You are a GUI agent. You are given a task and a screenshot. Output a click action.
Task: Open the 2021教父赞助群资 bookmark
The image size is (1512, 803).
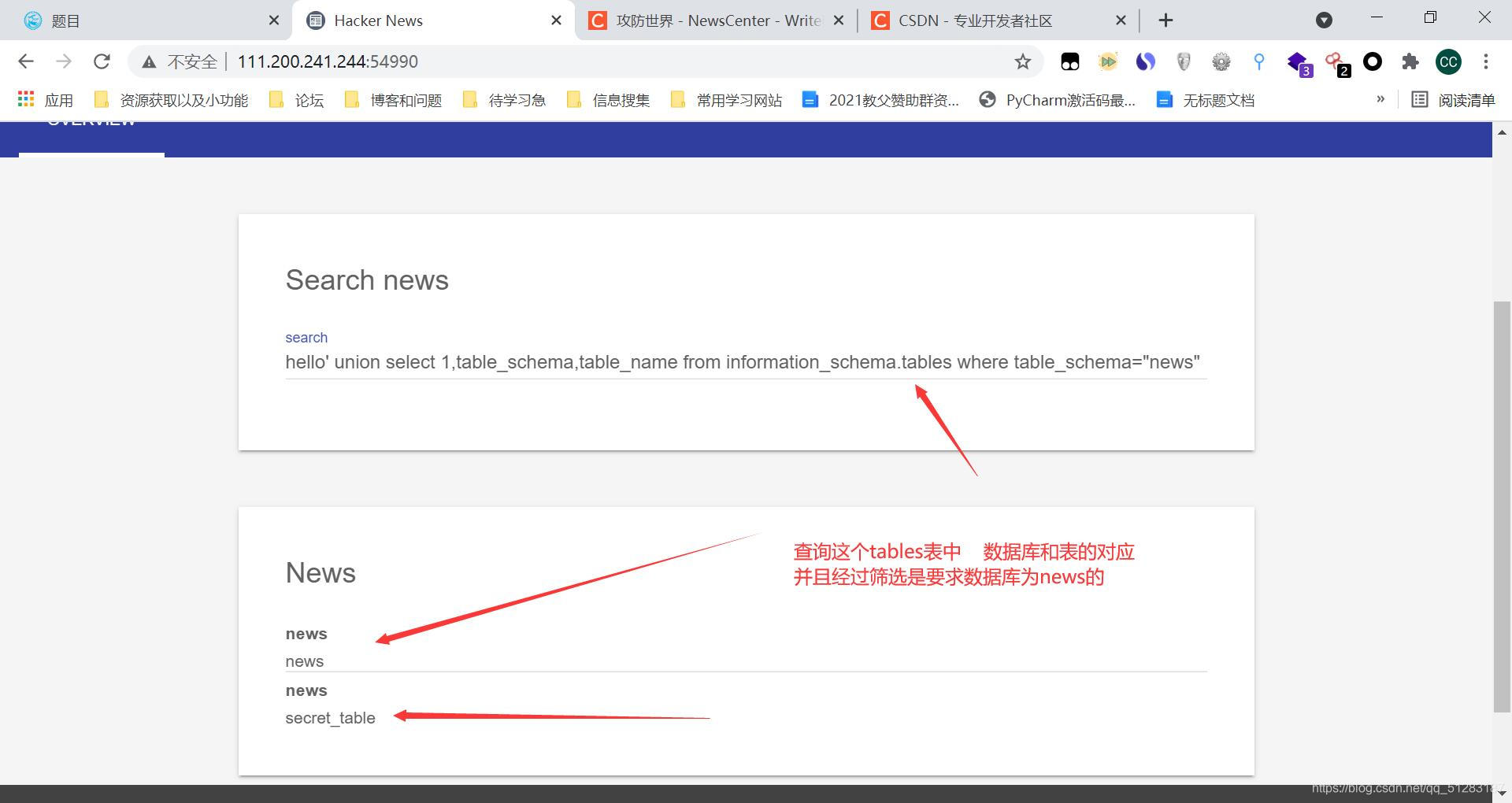[x=880, y=100]
